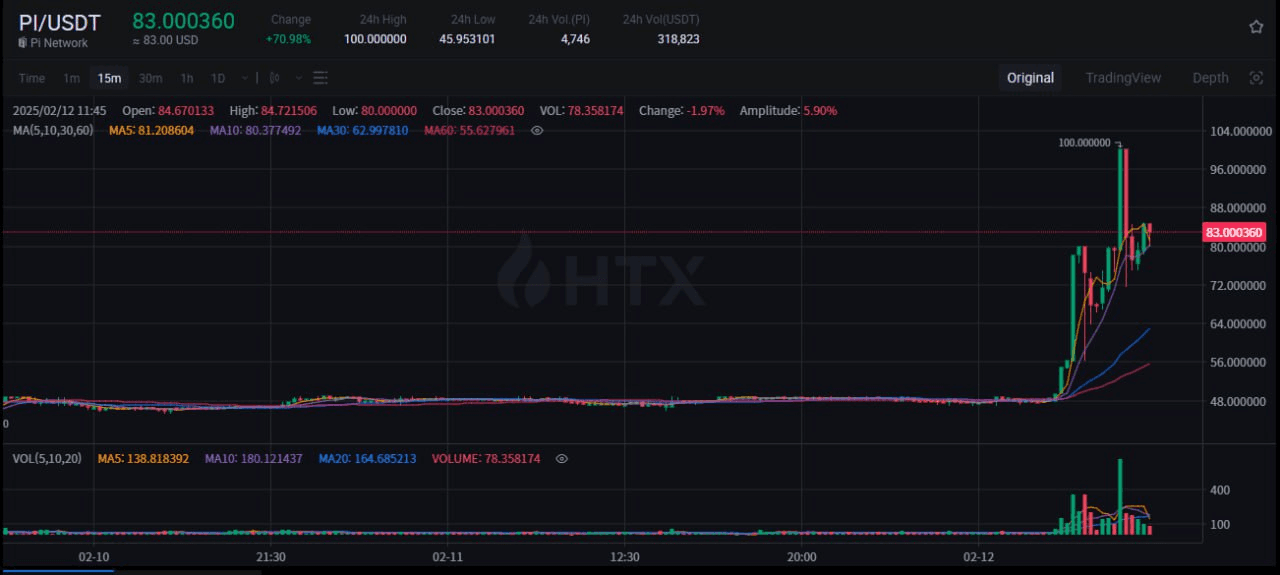1280x575 pixels.
Task: Switch to the 1h interval
Action: (x=187, y=78)
